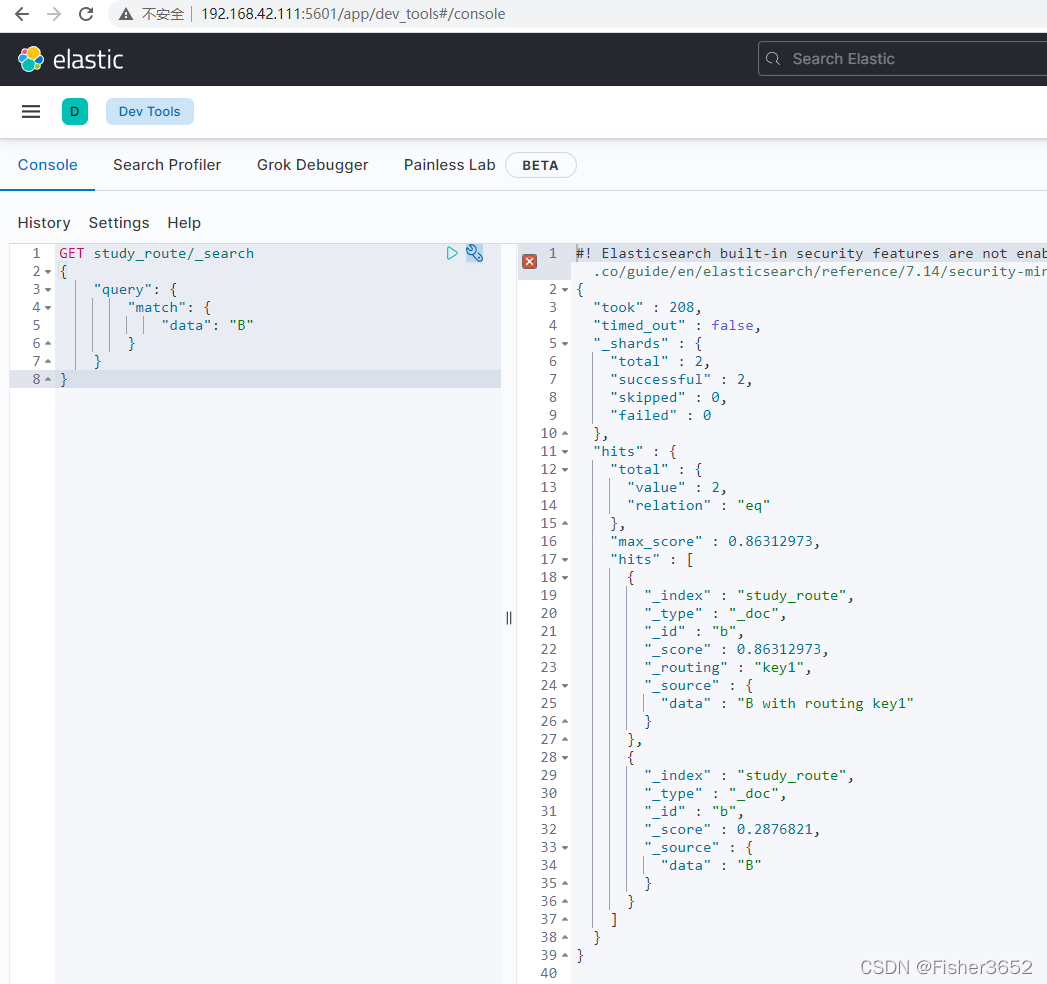
Task: Open console Settings
Action: [119, 223]
